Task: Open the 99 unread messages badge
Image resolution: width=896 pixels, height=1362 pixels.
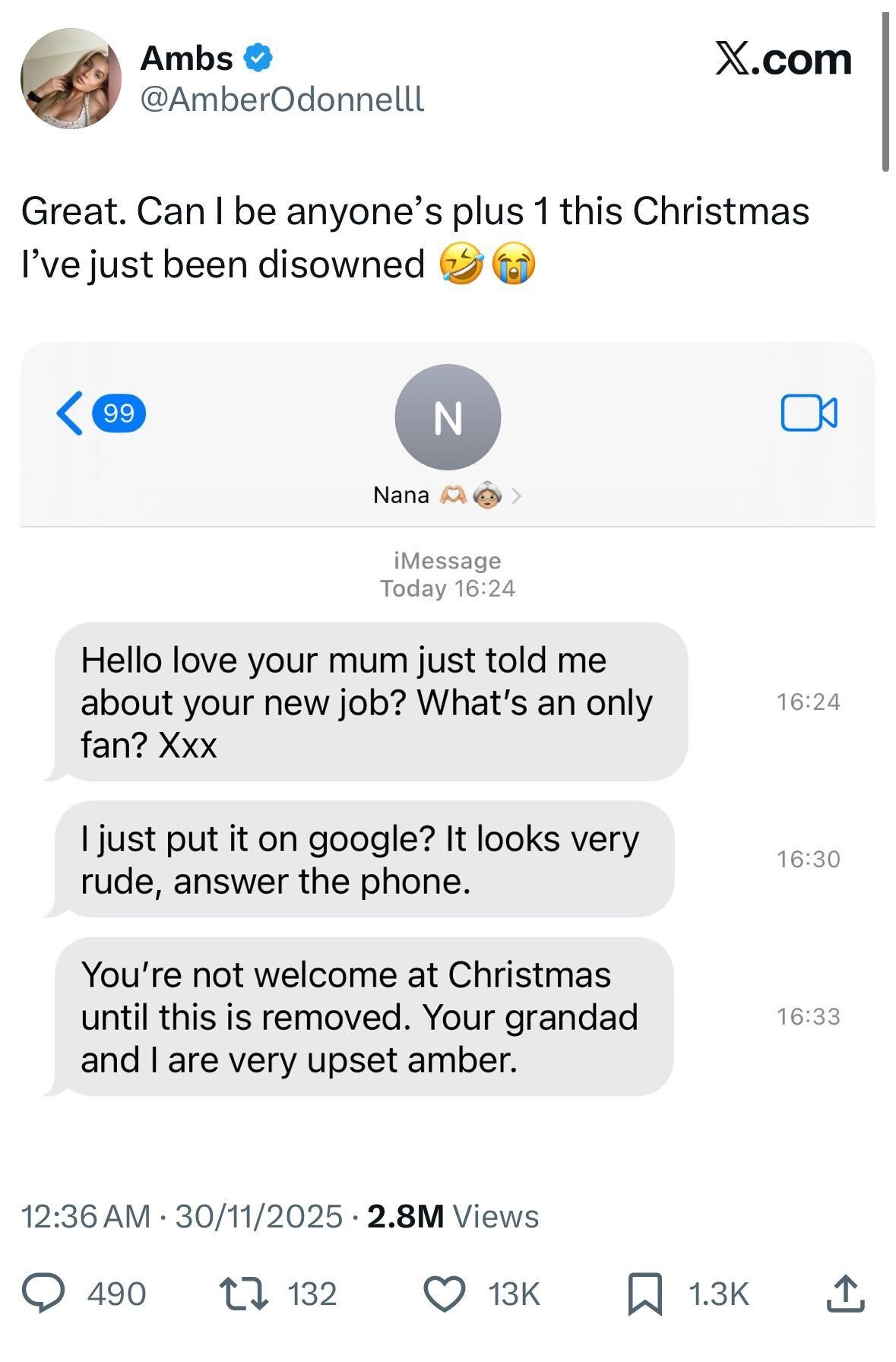Action: (x=119, y=413)
